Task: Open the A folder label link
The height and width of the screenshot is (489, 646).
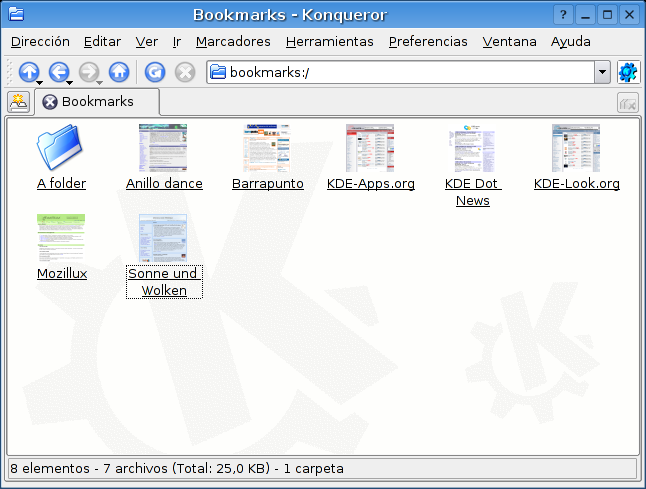Action: (x=61, y=184)
